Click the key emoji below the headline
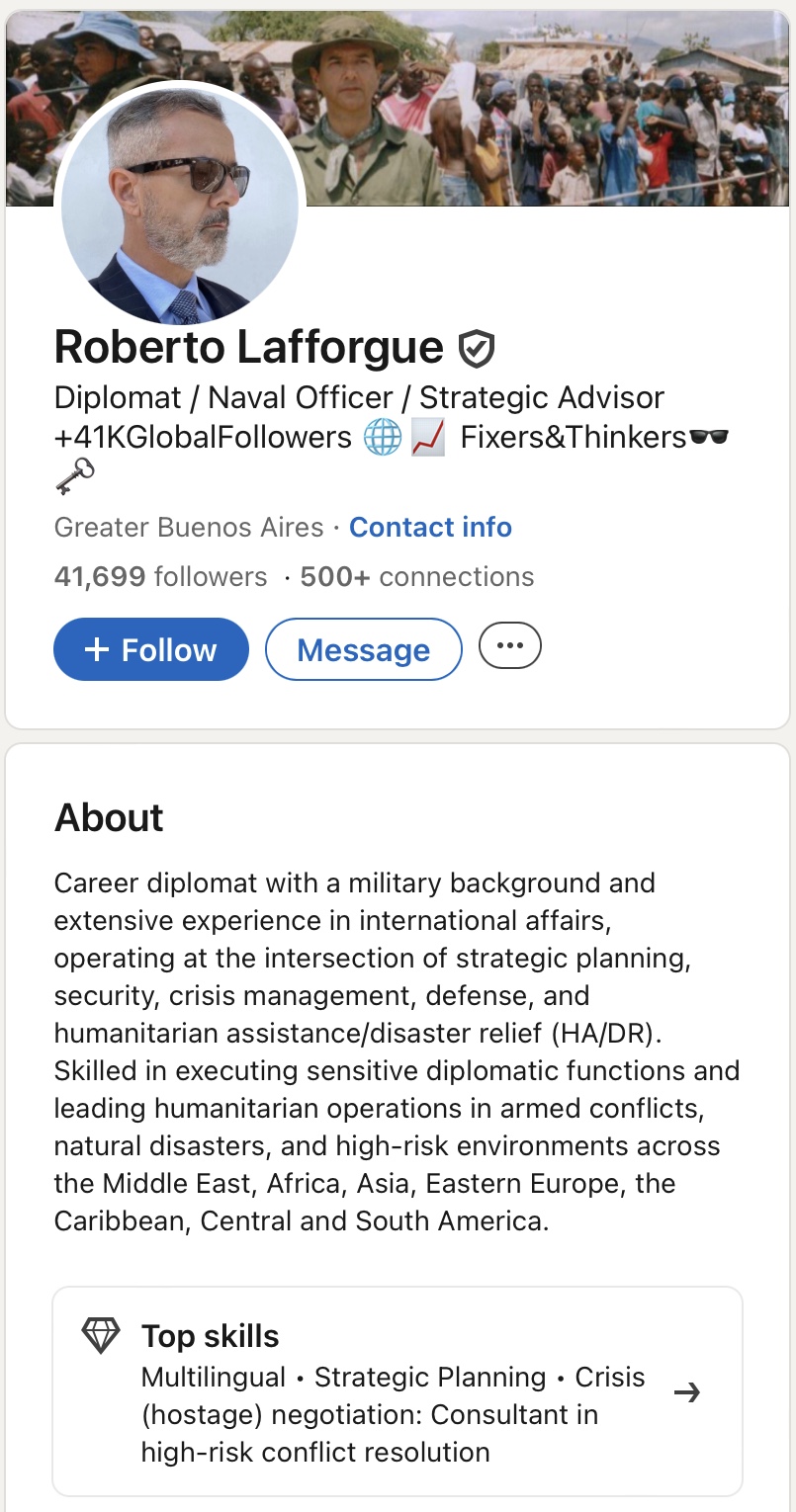Viewport: 796px width, 1512px height. (74, 477)
